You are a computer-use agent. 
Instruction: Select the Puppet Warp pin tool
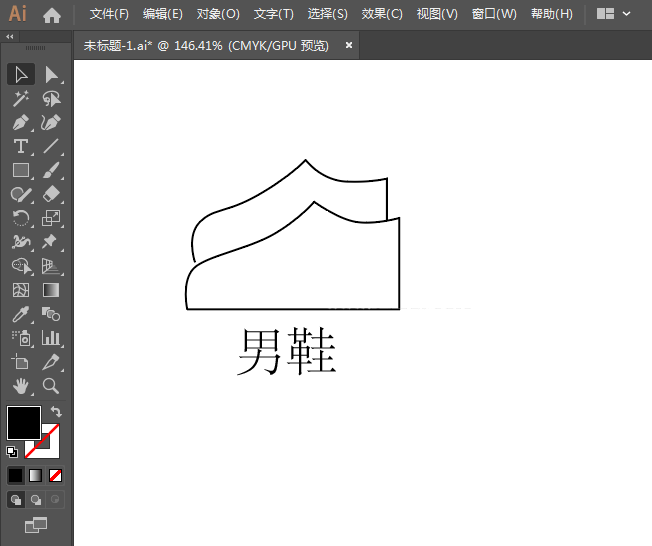(51, 242)
